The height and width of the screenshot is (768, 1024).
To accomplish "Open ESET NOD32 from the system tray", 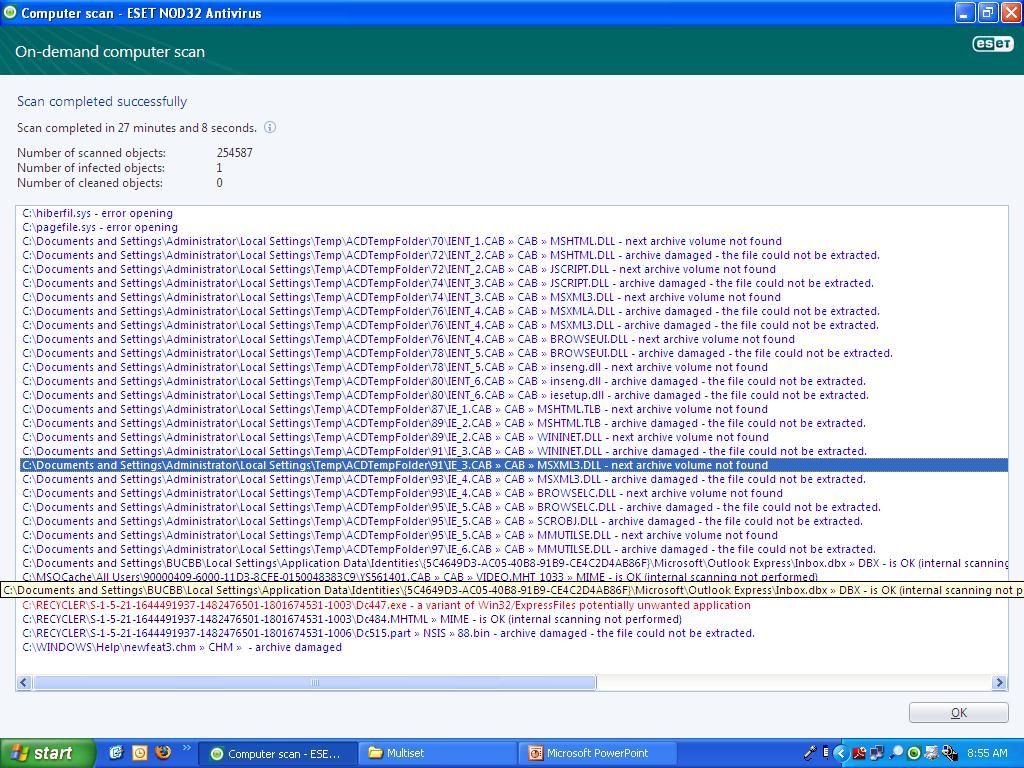I will [x=914, y=754].
